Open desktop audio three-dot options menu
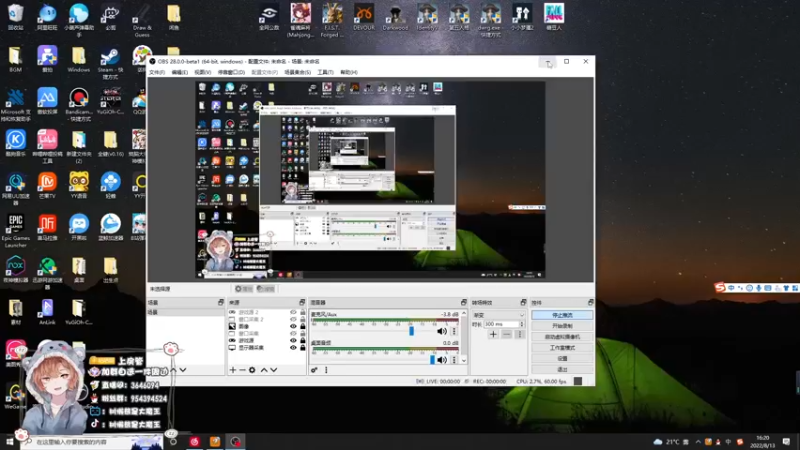The width and height of the screenshot is (800, 450). click(454, 360)
